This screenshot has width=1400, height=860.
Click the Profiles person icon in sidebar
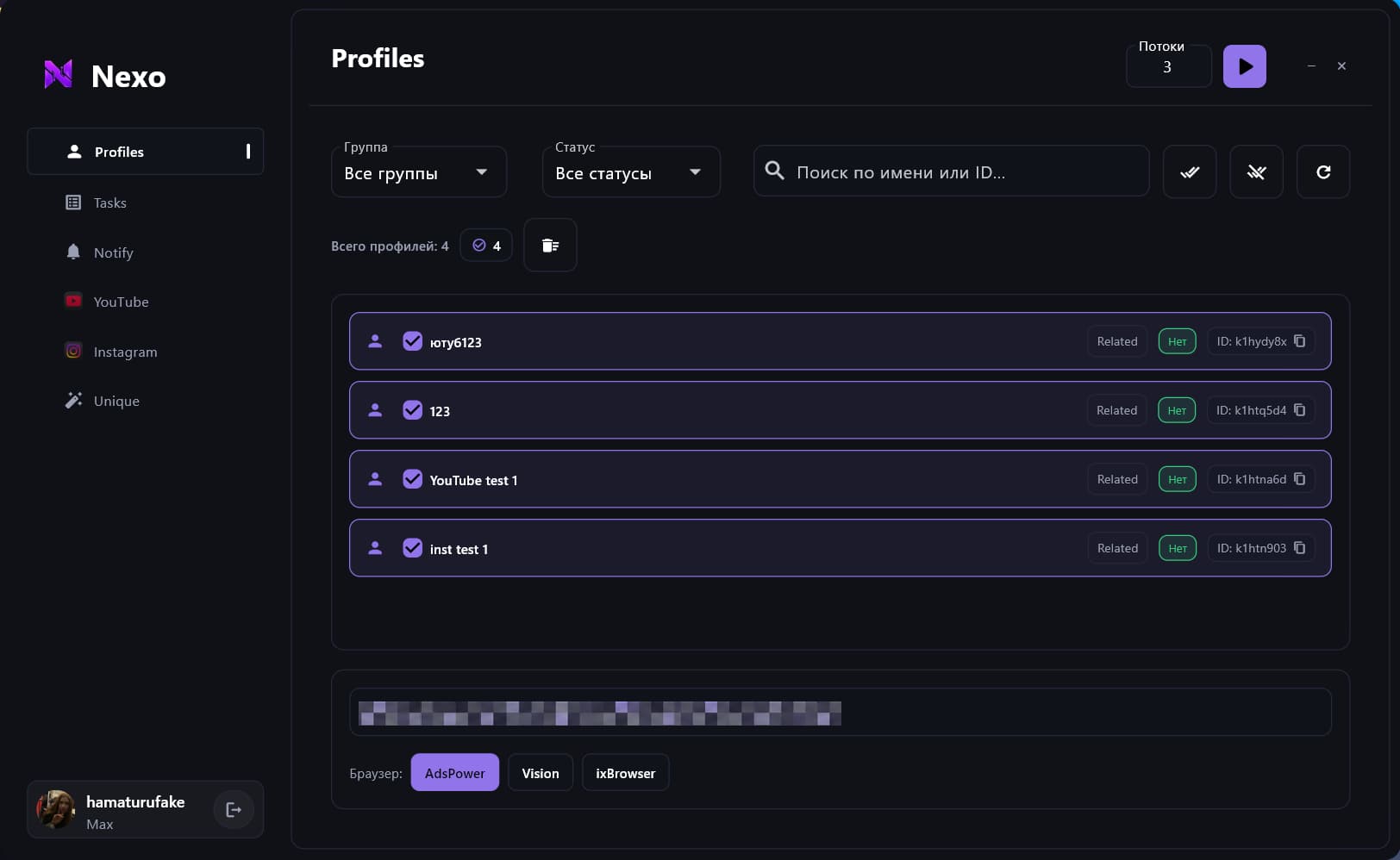coord(74,152)
